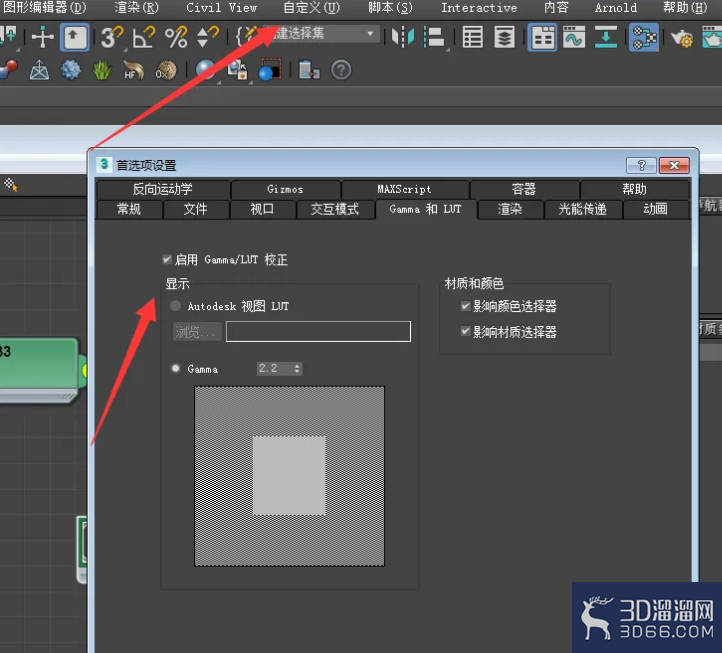Click the LUT file path field
Viewport: 722px width, 653px height.
(318, 332)
